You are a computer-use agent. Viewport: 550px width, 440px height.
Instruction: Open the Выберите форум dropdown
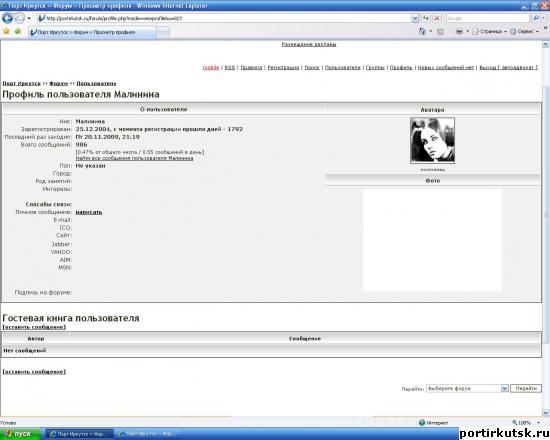click(467, 388)
